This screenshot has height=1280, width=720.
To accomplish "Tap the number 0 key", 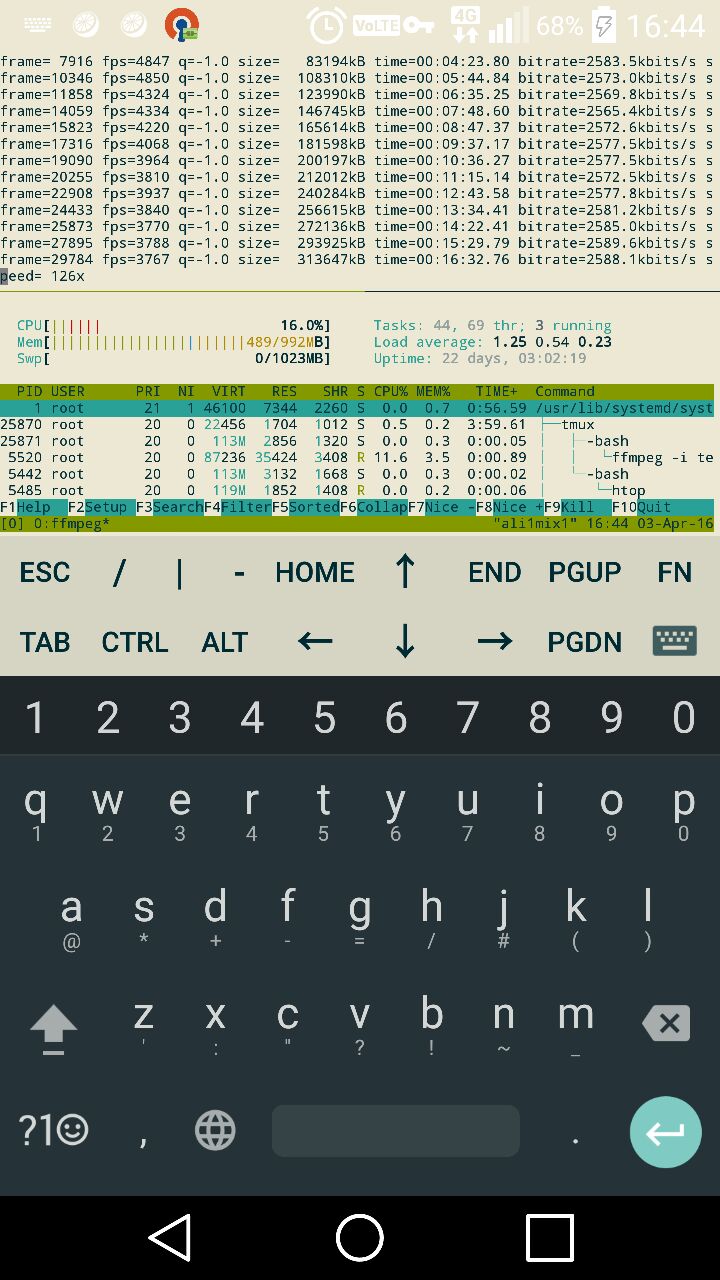I will [684, 717].
